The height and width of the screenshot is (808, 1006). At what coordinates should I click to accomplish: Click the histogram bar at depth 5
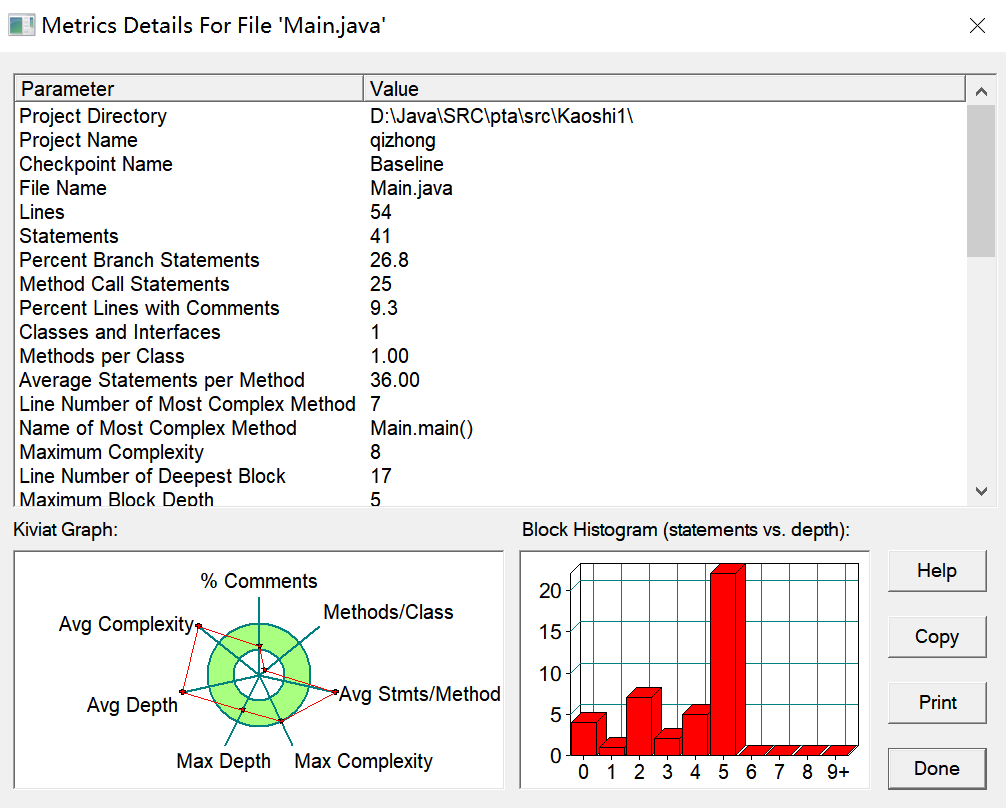click(728, 660)
